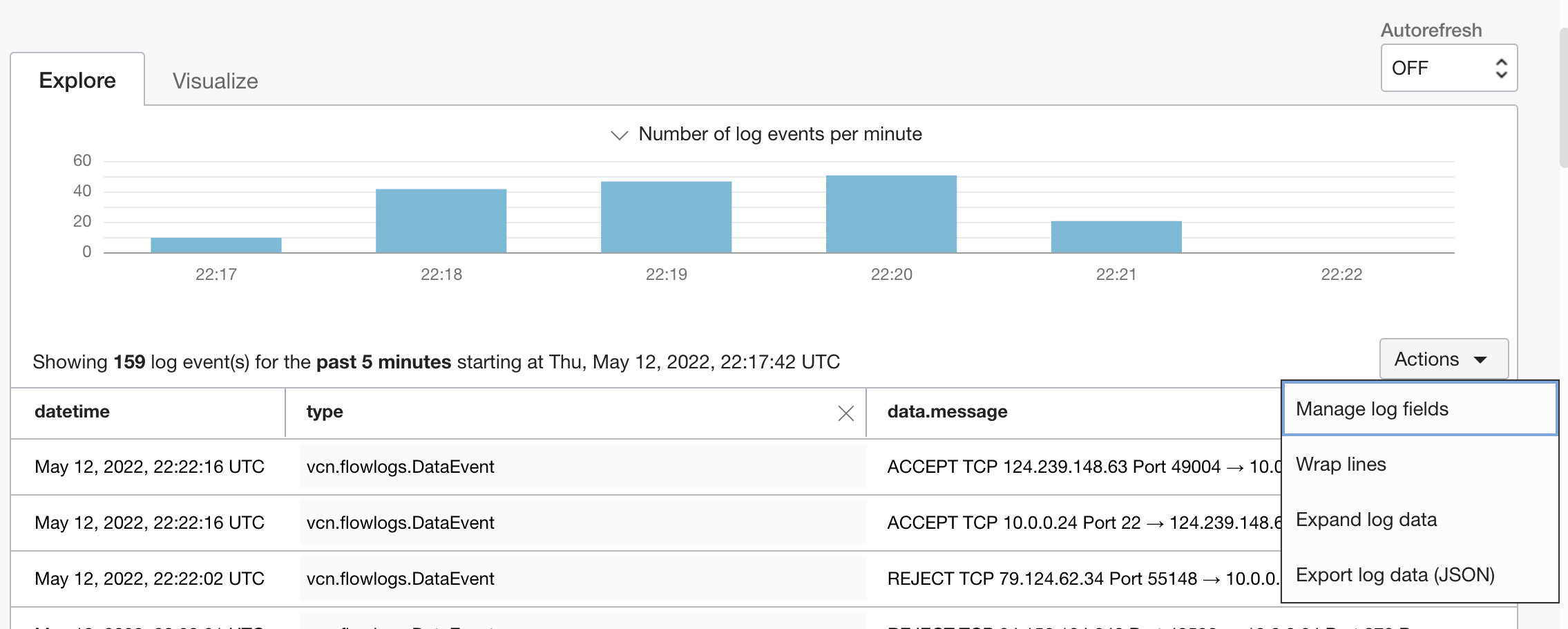
Task: Collapse the log events chart via its chevron
Action: point(617,134)
